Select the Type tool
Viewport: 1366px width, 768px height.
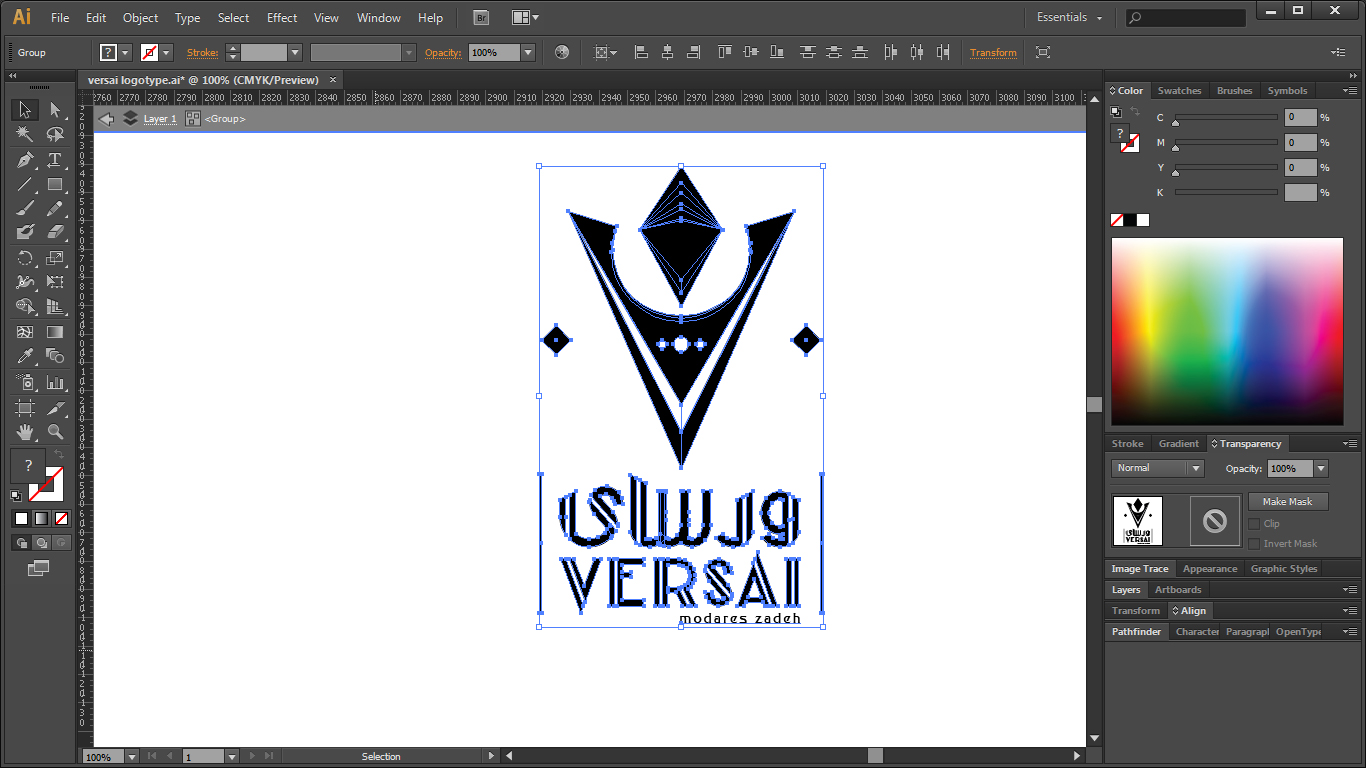[55, 160]
